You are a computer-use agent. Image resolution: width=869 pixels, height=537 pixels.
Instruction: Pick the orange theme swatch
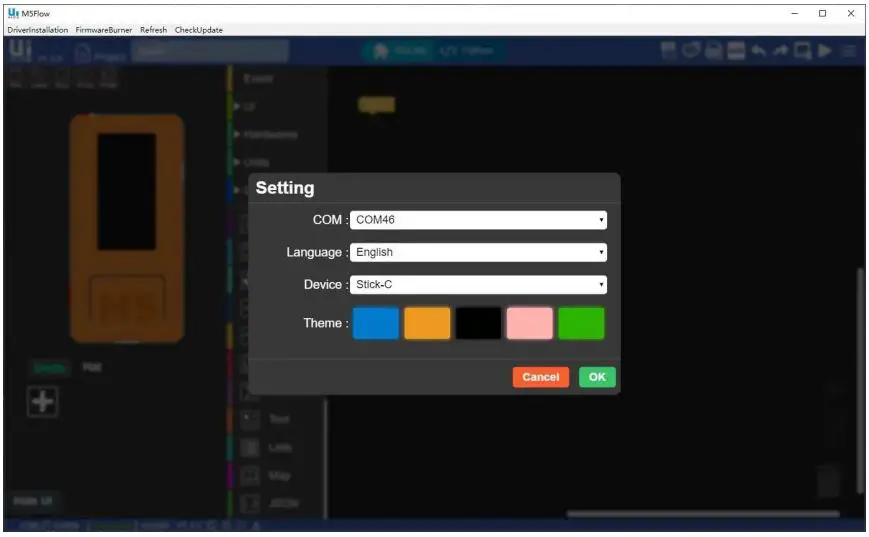427,323
